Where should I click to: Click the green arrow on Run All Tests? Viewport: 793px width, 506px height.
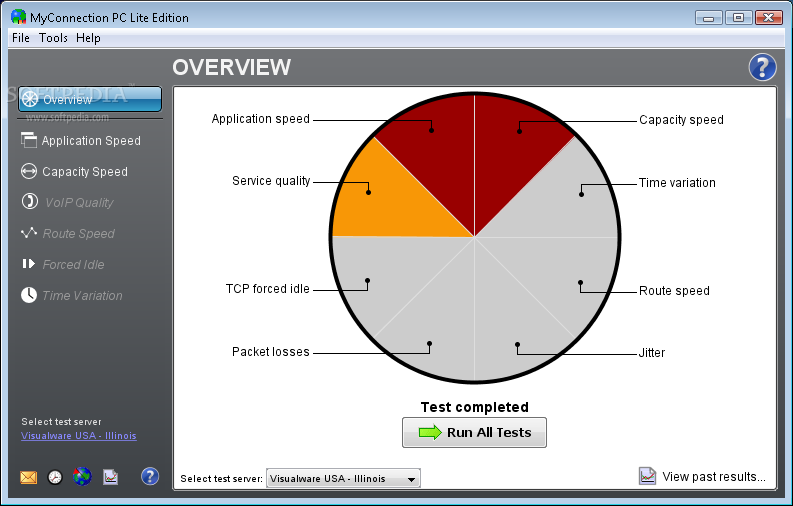(x=430, y=432)
